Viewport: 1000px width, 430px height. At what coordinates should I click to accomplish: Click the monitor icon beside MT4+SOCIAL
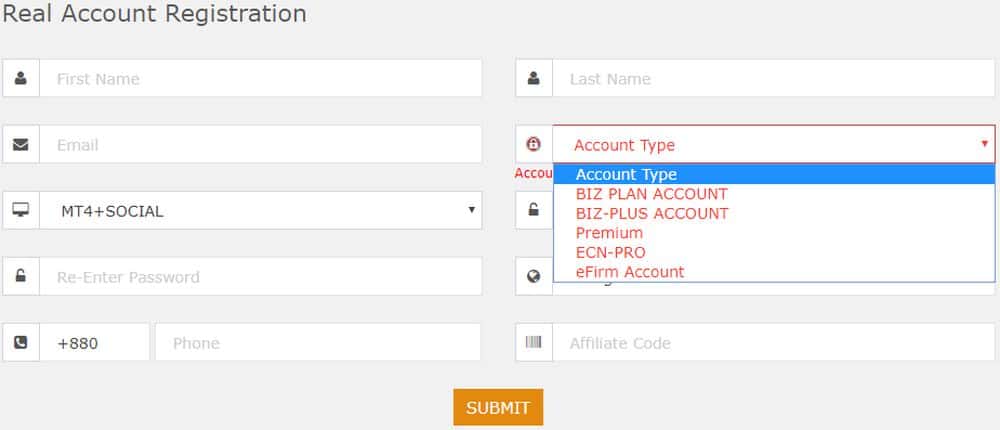21,210
